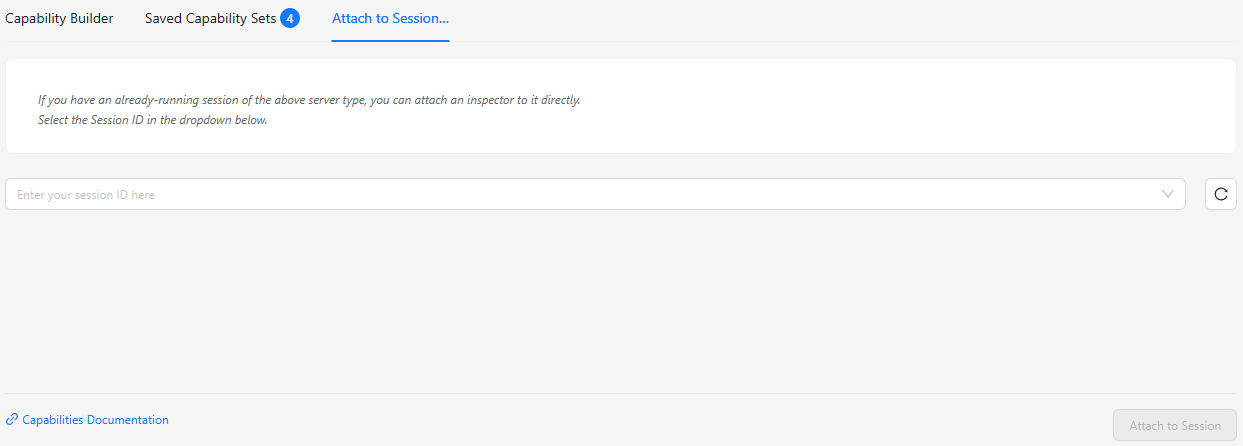The image size is (1243, 446).
Task: Click the Attach to Session button
Action: (1174, 425)
